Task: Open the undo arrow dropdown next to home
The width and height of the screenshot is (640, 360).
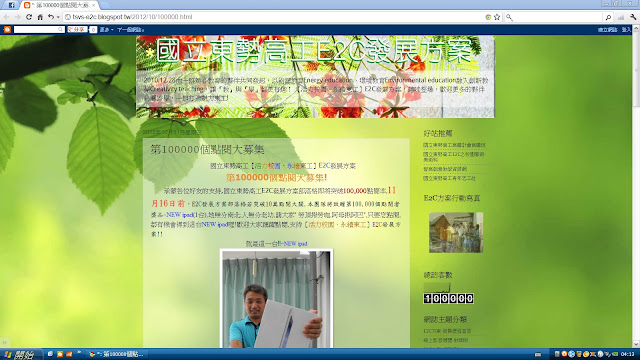Action: [x=58, y=17]
